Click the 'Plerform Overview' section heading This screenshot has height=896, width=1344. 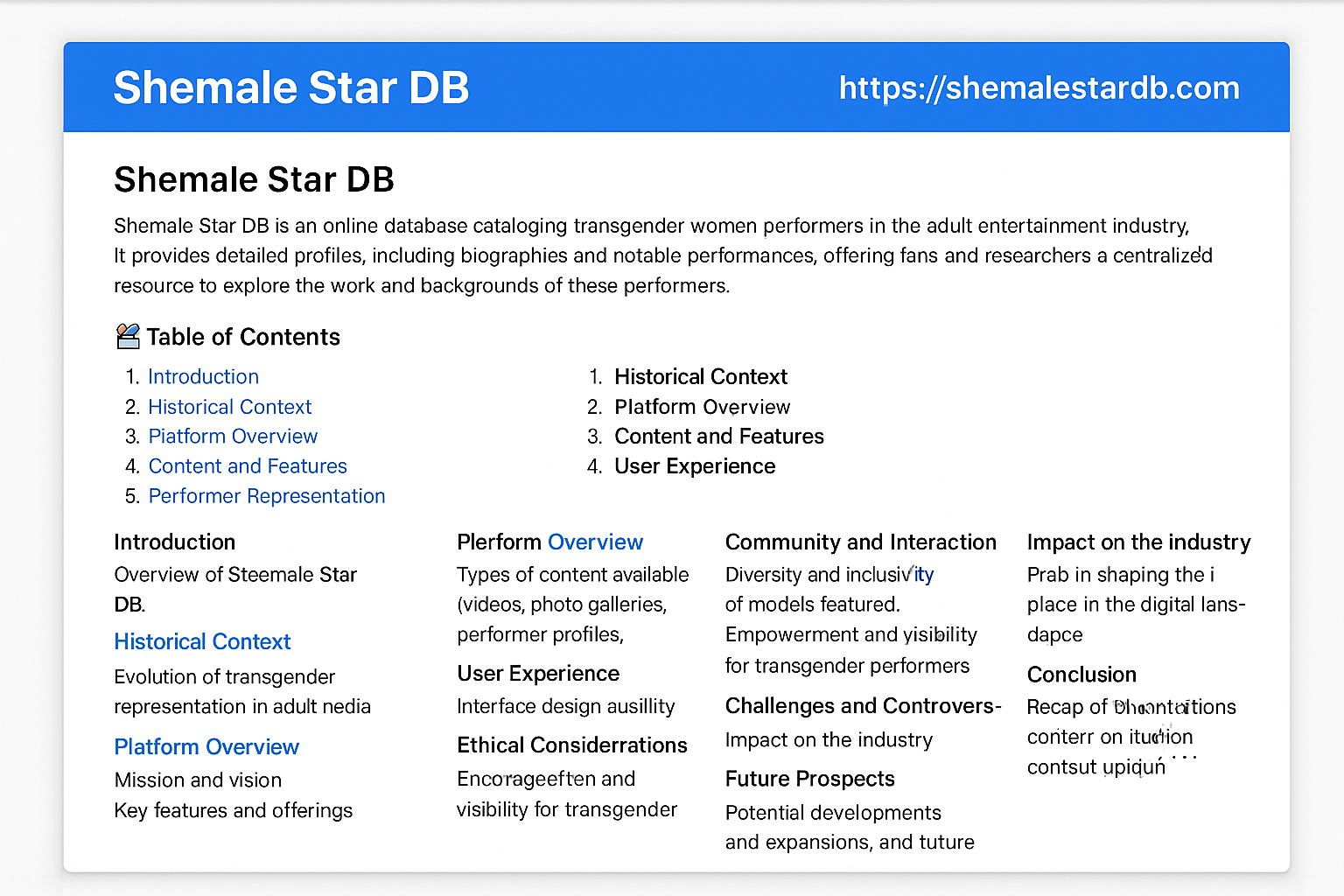(x=549, y=542)
